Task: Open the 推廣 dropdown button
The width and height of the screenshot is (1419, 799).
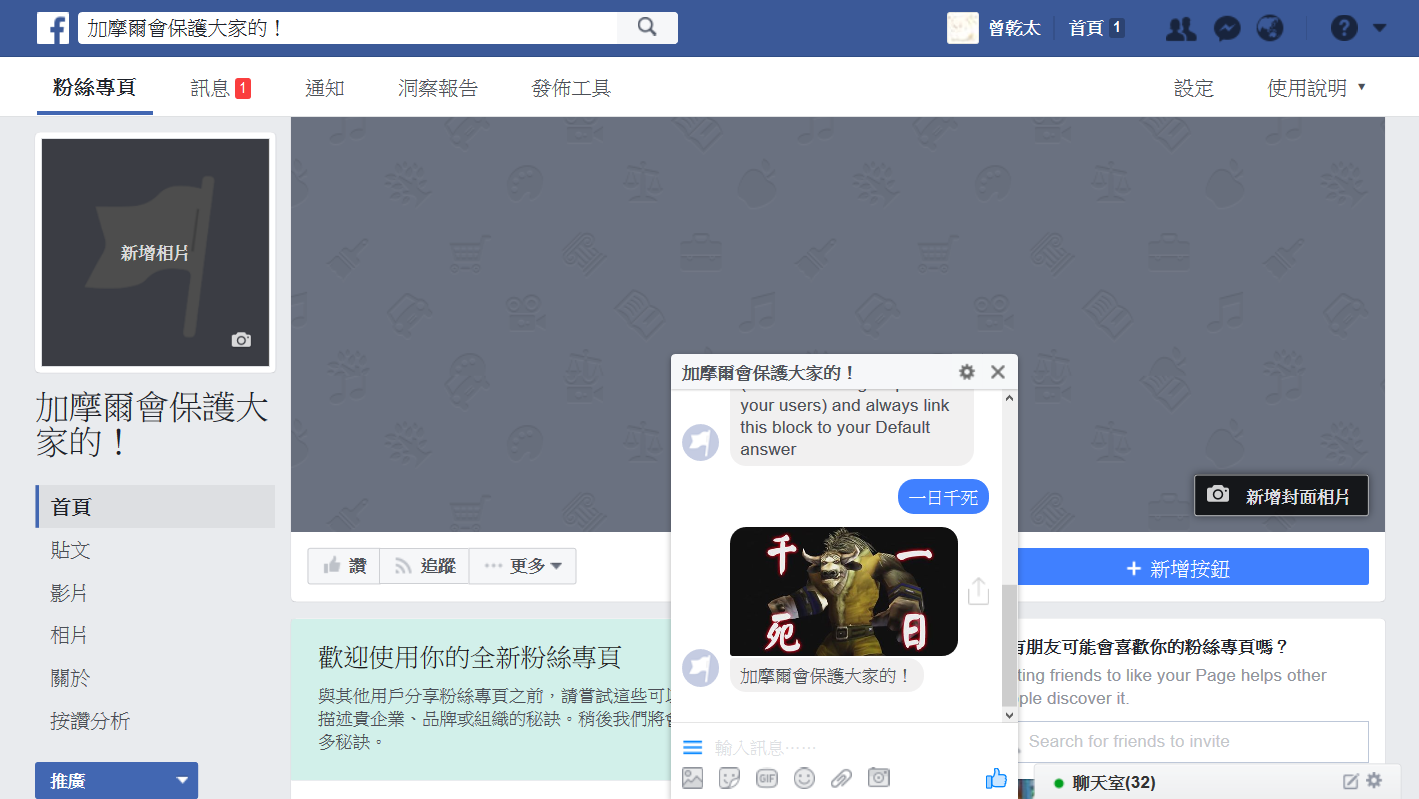Action: click(x=116, y=781)
